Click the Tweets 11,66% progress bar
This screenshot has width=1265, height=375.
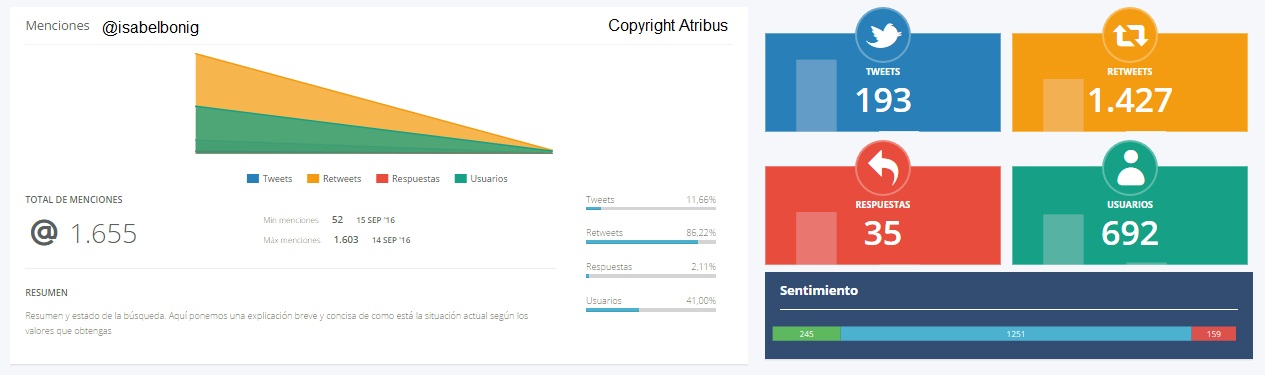pyautogui.click(x=651, y=208)
